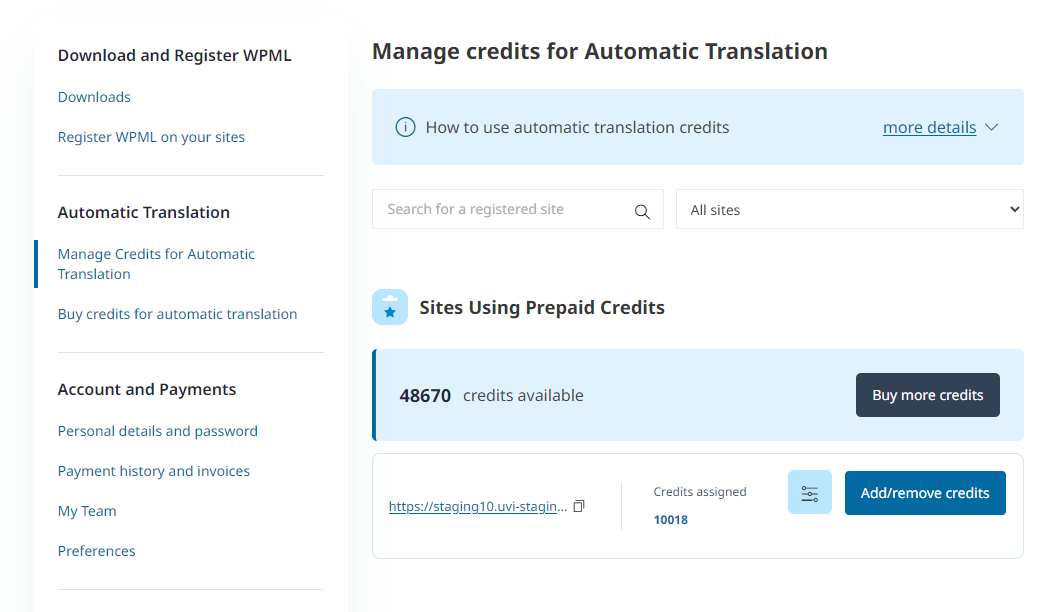View Payment history and invoices

coord(154,471)
